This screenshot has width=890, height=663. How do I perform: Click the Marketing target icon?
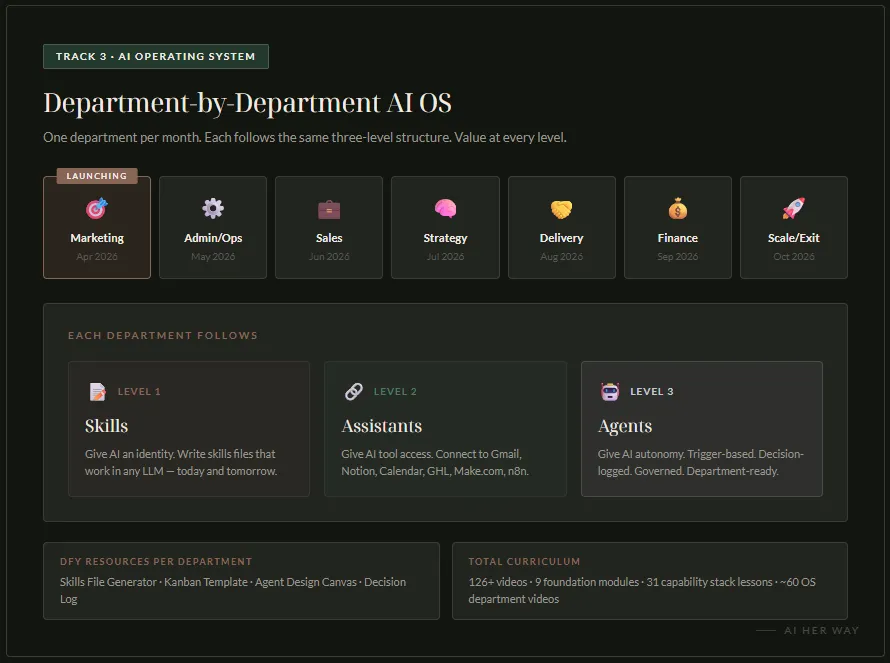point(97,209)
